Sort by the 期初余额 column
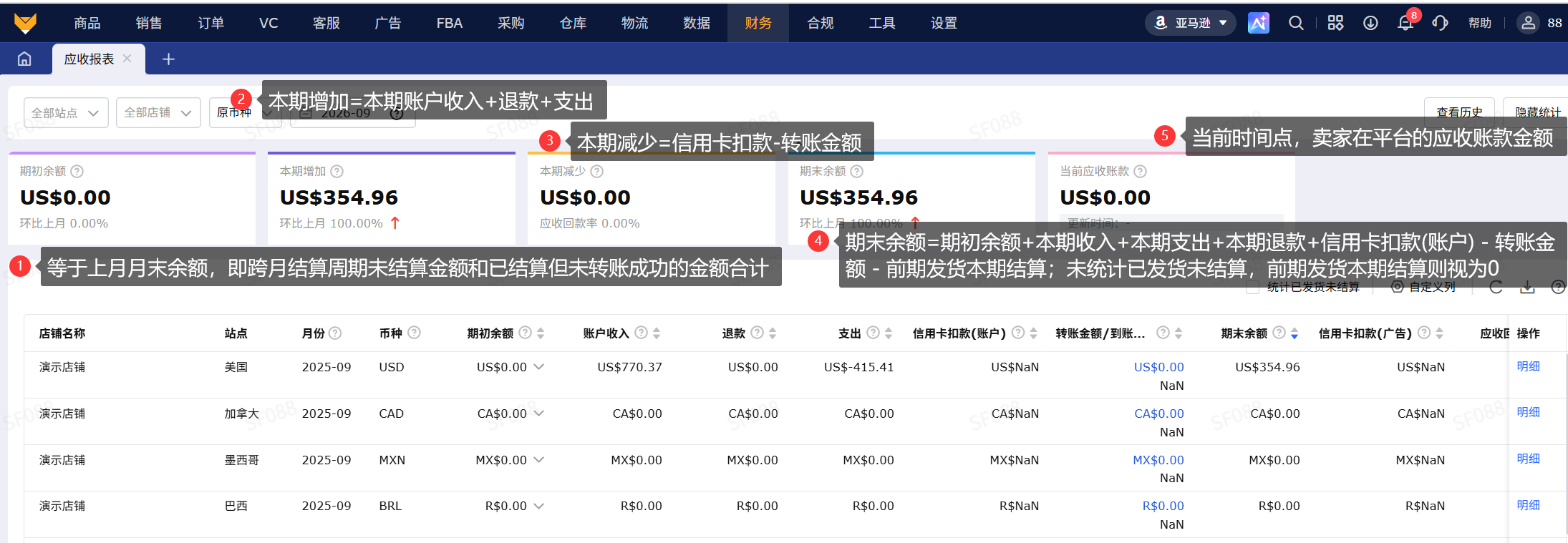This screenshot has width=1568, height=543. click(541, 333)
